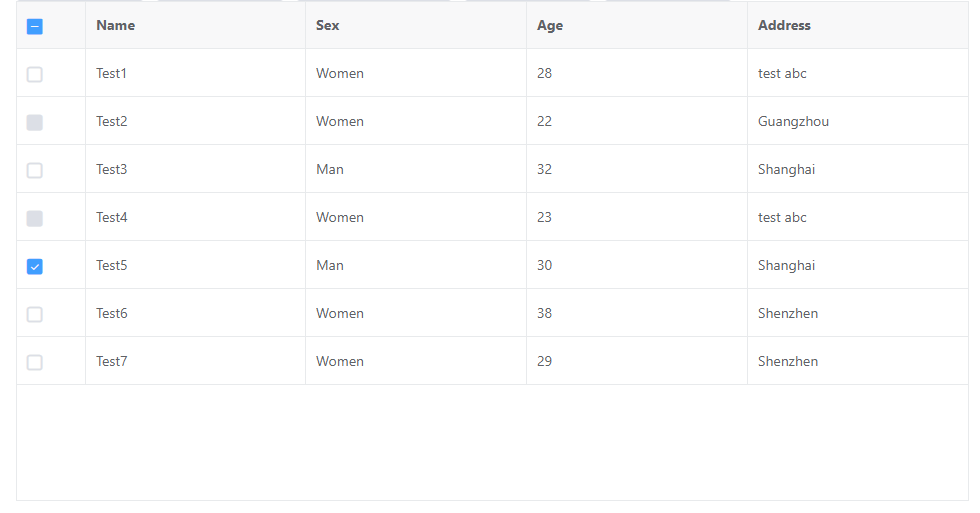Image resolution: width=980 pixels, height=513 pixels.
Task: Select the Guangzhou address cell
Action: (793, 122)
